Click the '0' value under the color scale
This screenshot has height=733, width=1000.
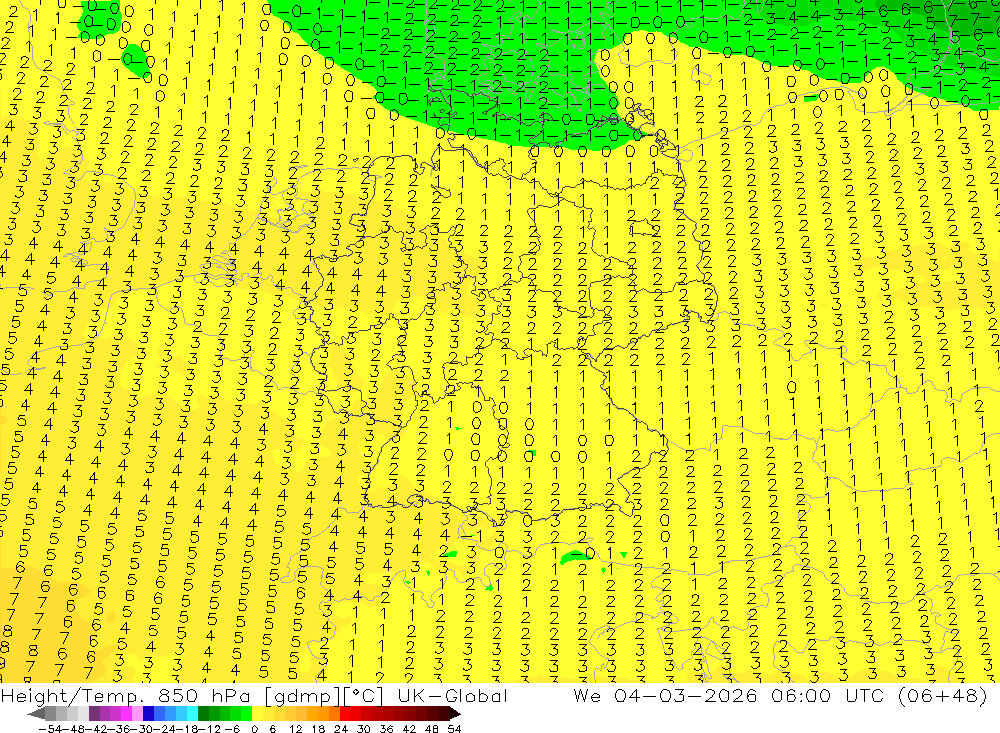(x=254, y=729)
